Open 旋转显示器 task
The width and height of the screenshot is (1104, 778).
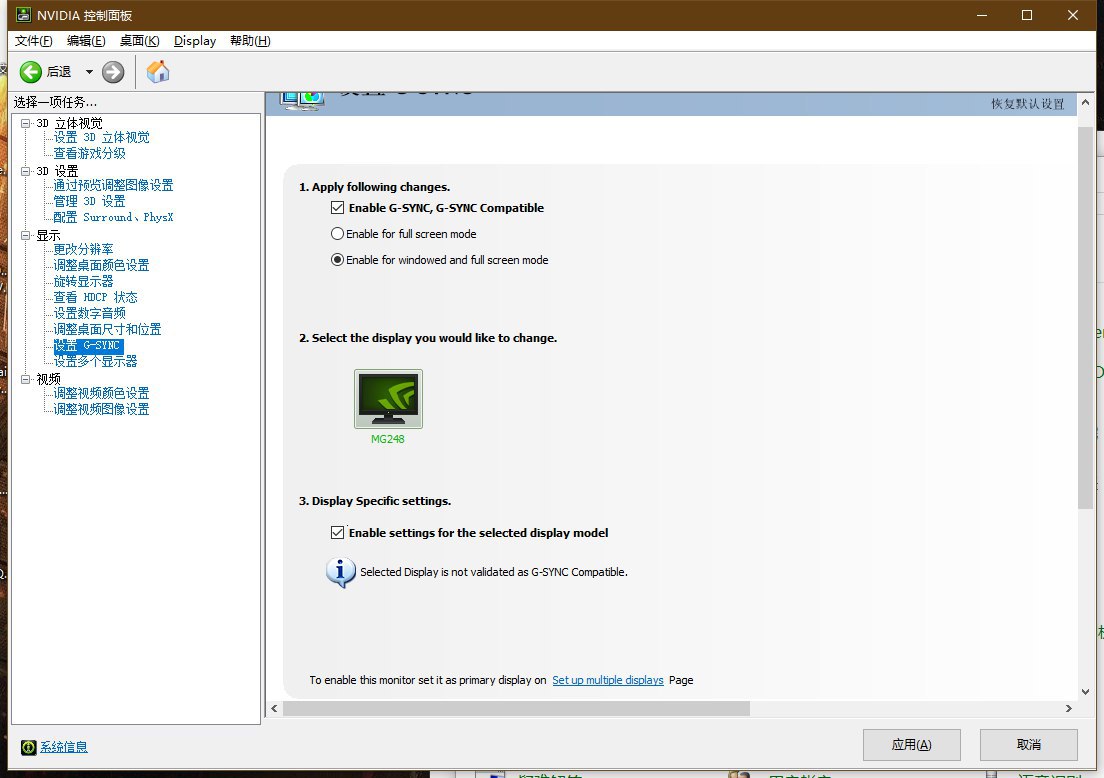pos(83,282)
